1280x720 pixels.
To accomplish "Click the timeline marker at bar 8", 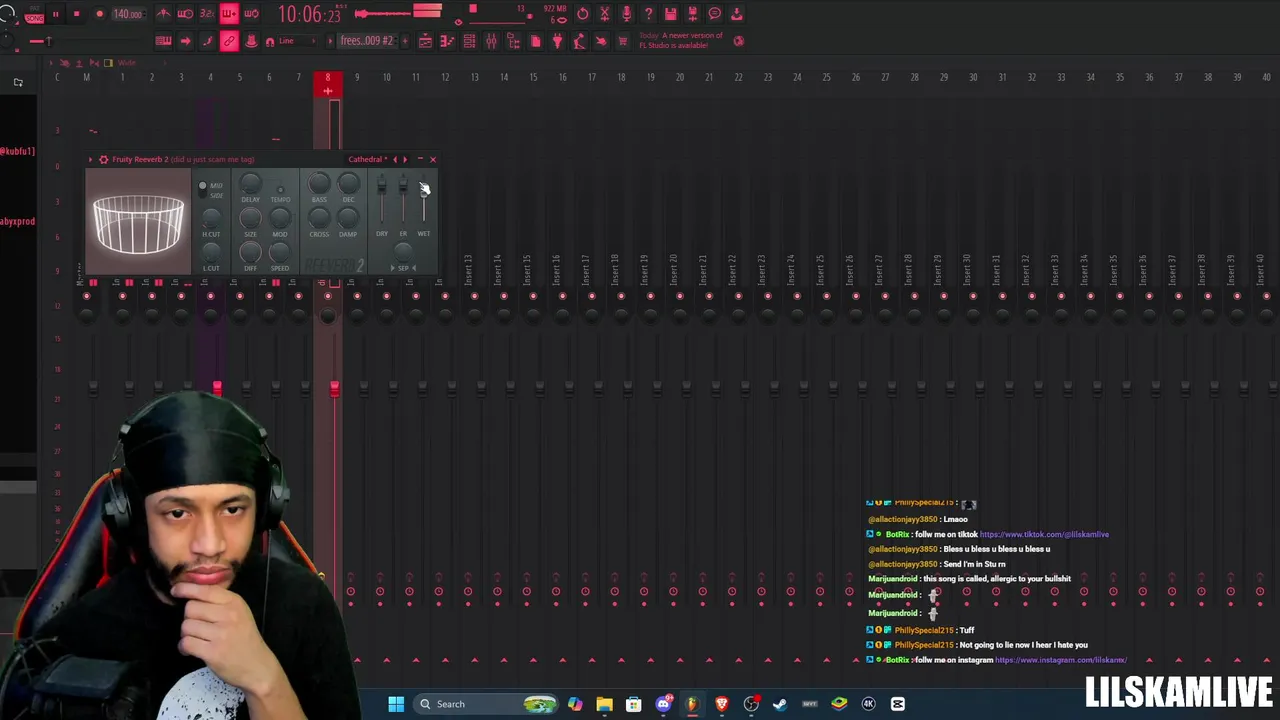I will 327,84.
